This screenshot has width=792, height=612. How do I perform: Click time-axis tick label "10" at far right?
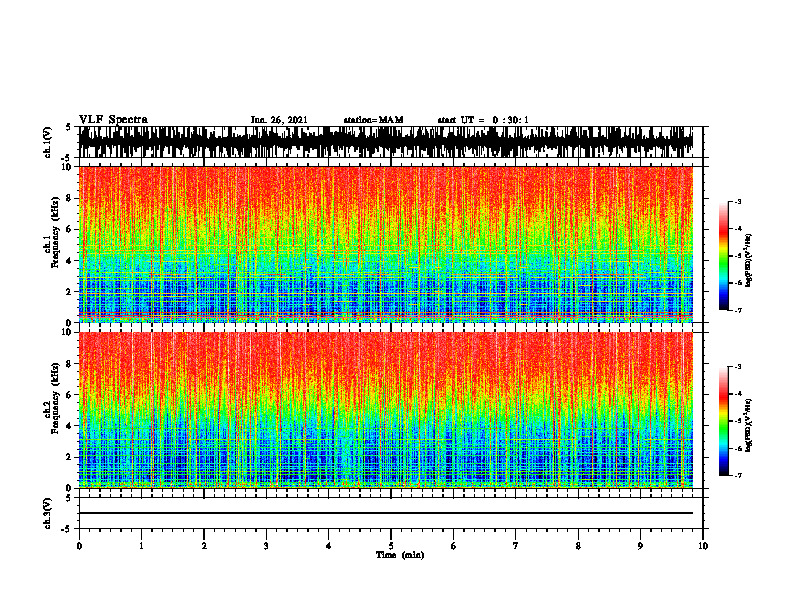(703, 546)
